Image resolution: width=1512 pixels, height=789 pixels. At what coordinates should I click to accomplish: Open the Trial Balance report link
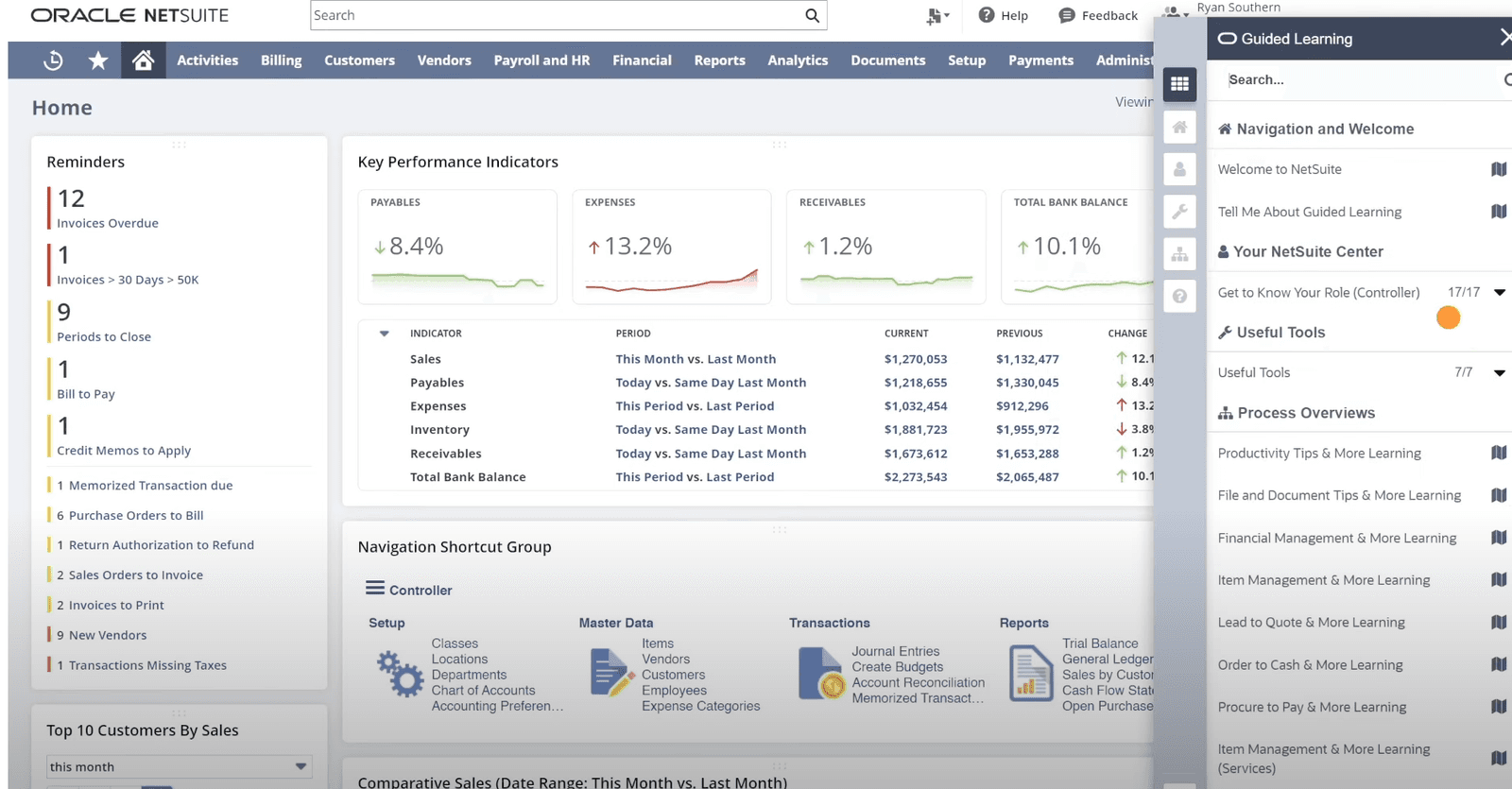point(1100,643)
